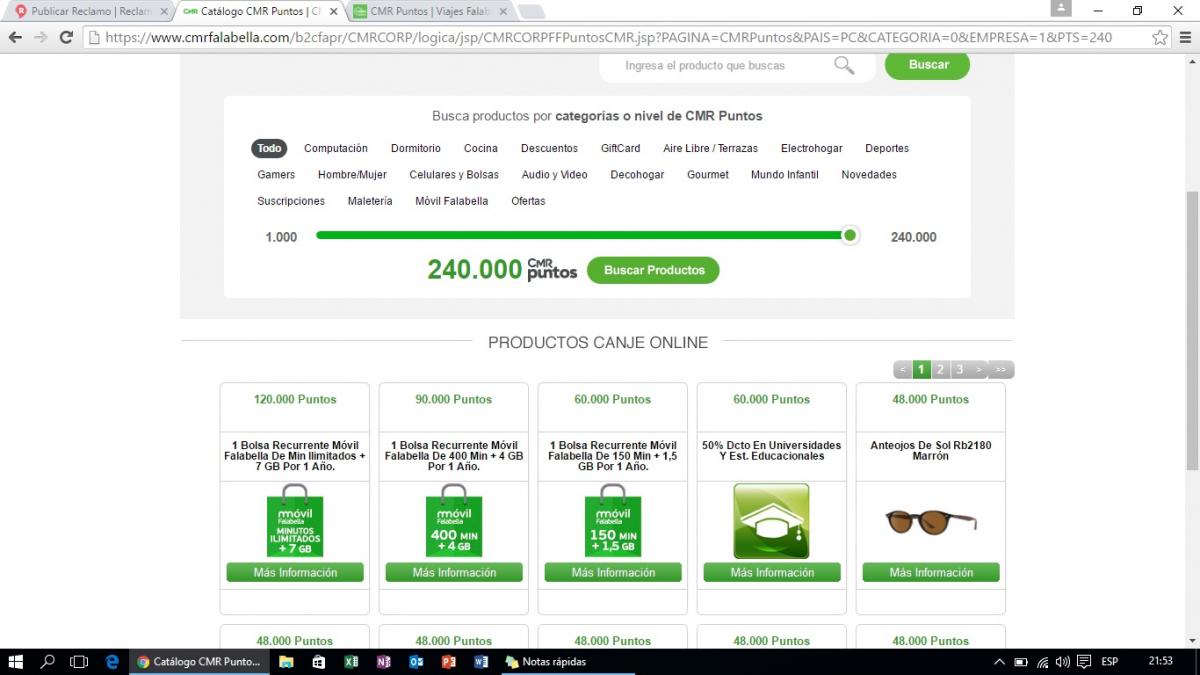1200x675 pixels.
Task: Click Más Información for 120.000 Puntos product
Action: [295, 572]
